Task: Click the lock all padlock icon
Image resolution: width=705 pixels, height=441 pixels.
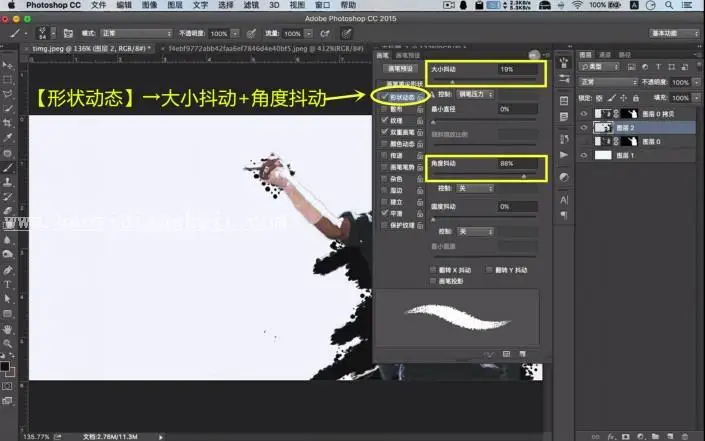Action: click(636, 98)
